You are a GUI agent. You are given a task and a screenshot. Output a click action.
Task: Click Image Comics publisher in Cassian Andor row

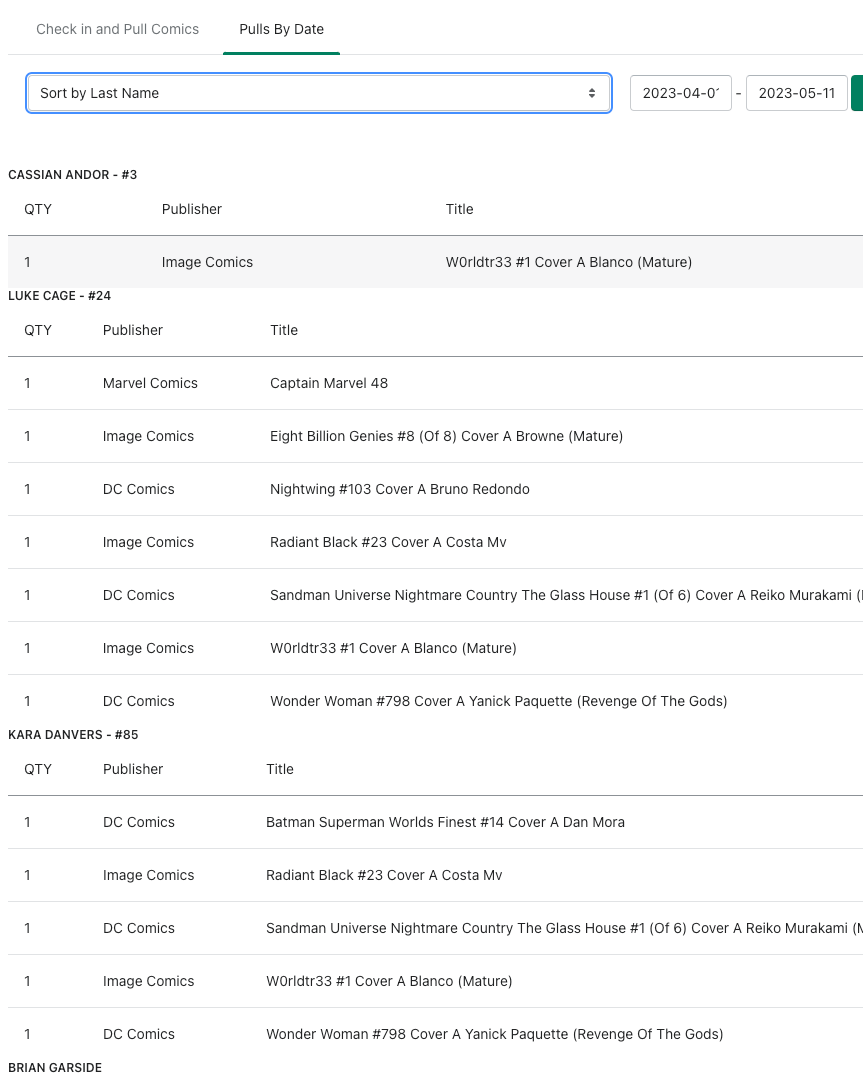click(x=207, y=262)
